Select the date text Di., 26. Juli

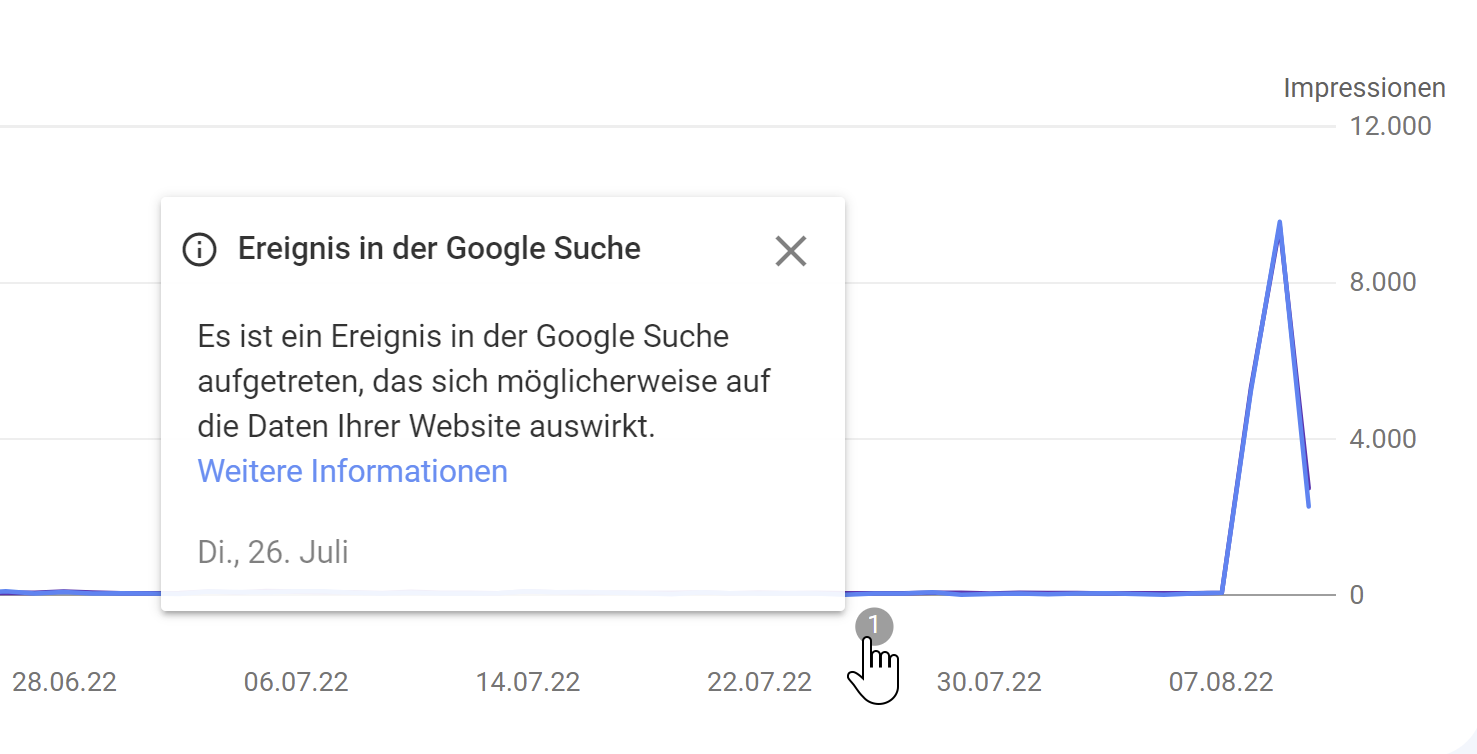(272, 551)
